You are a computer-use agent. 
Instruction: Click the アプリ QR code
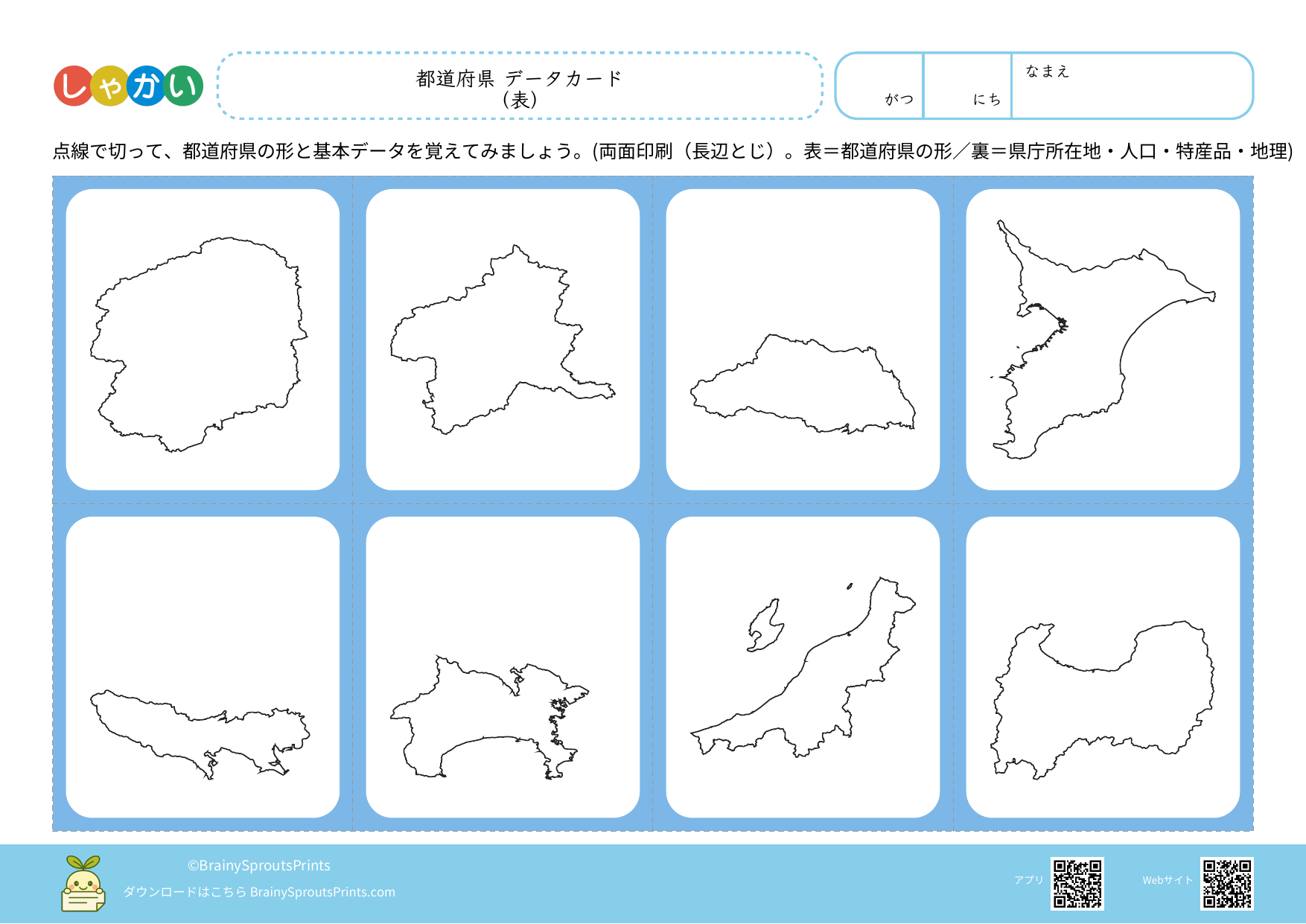point(1077,884)
